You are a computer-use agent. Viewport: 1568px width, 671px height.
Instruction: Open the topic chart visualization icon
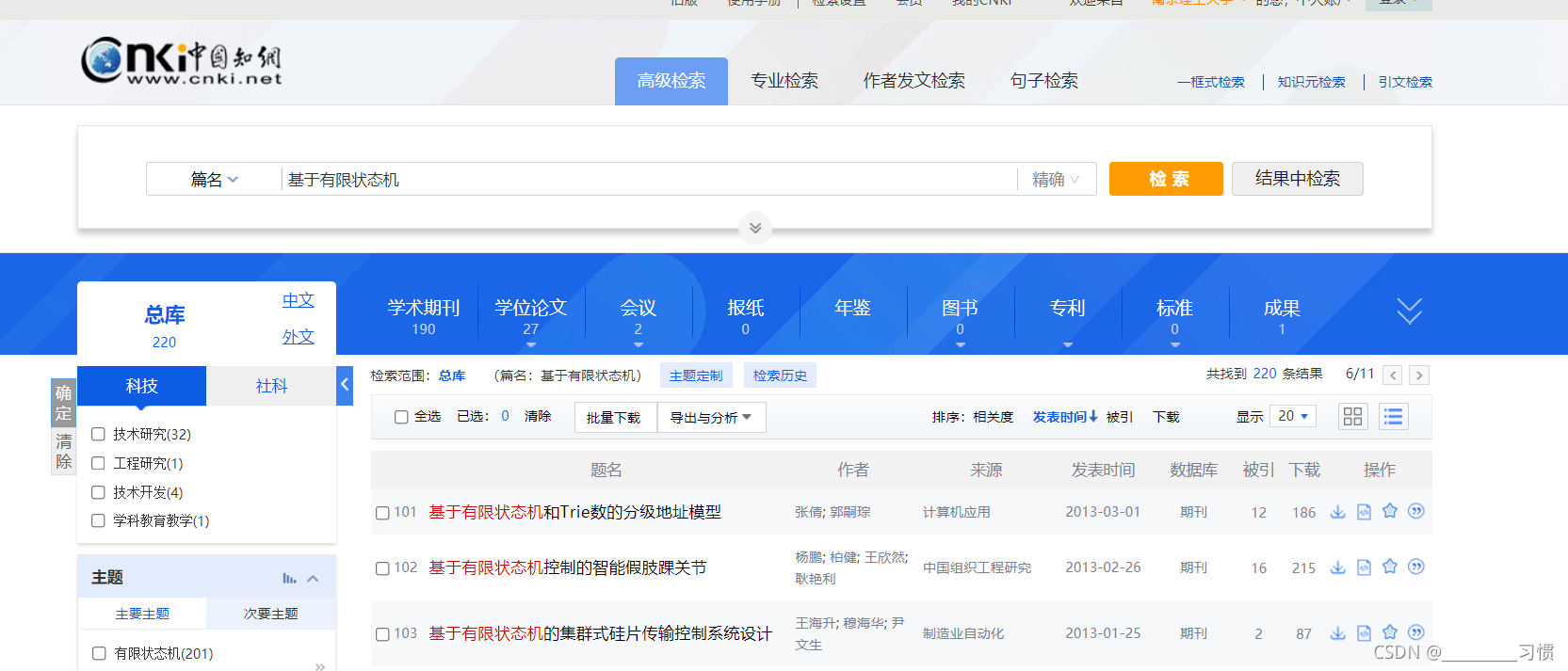(289, 578)
